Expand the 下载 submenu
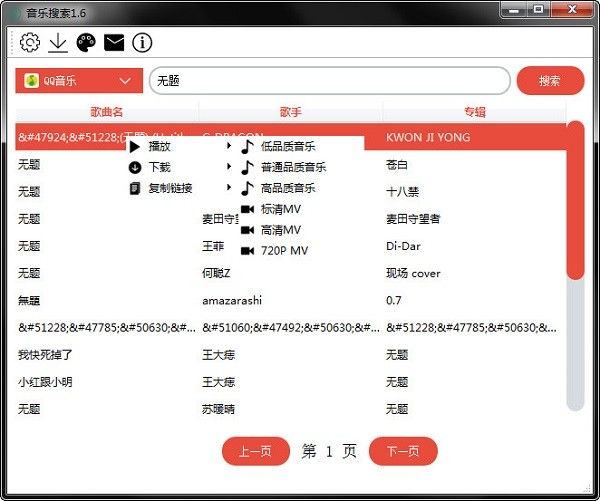The height and width of the screenshot is (501, 600). tap(160, 167)
